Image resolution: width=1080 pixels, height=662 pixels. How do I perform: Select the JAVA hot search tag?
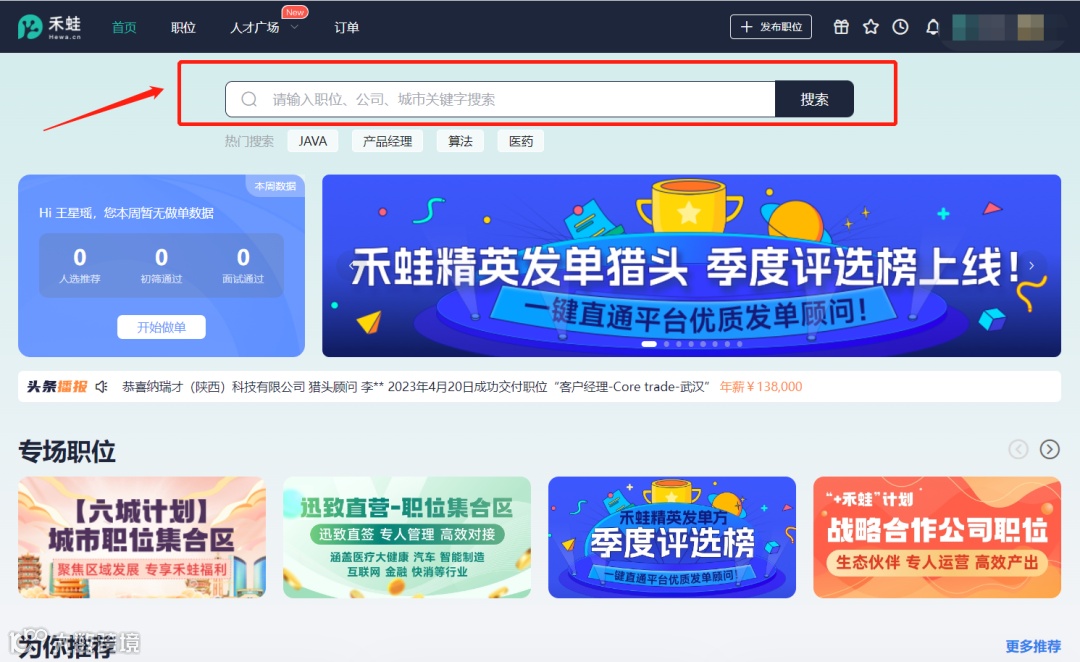(x=313, y=141)
